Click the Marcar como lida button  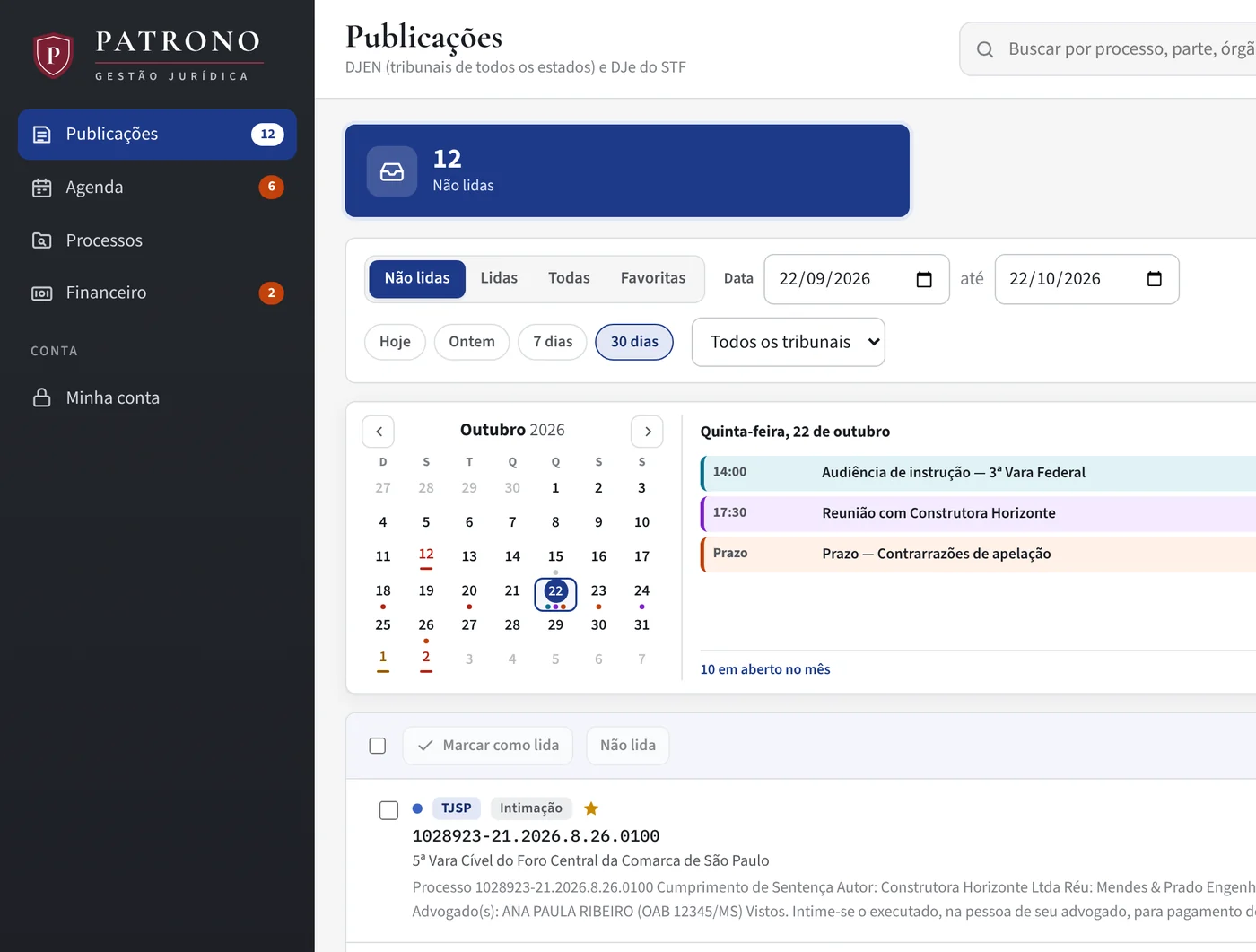pos(488,746)
